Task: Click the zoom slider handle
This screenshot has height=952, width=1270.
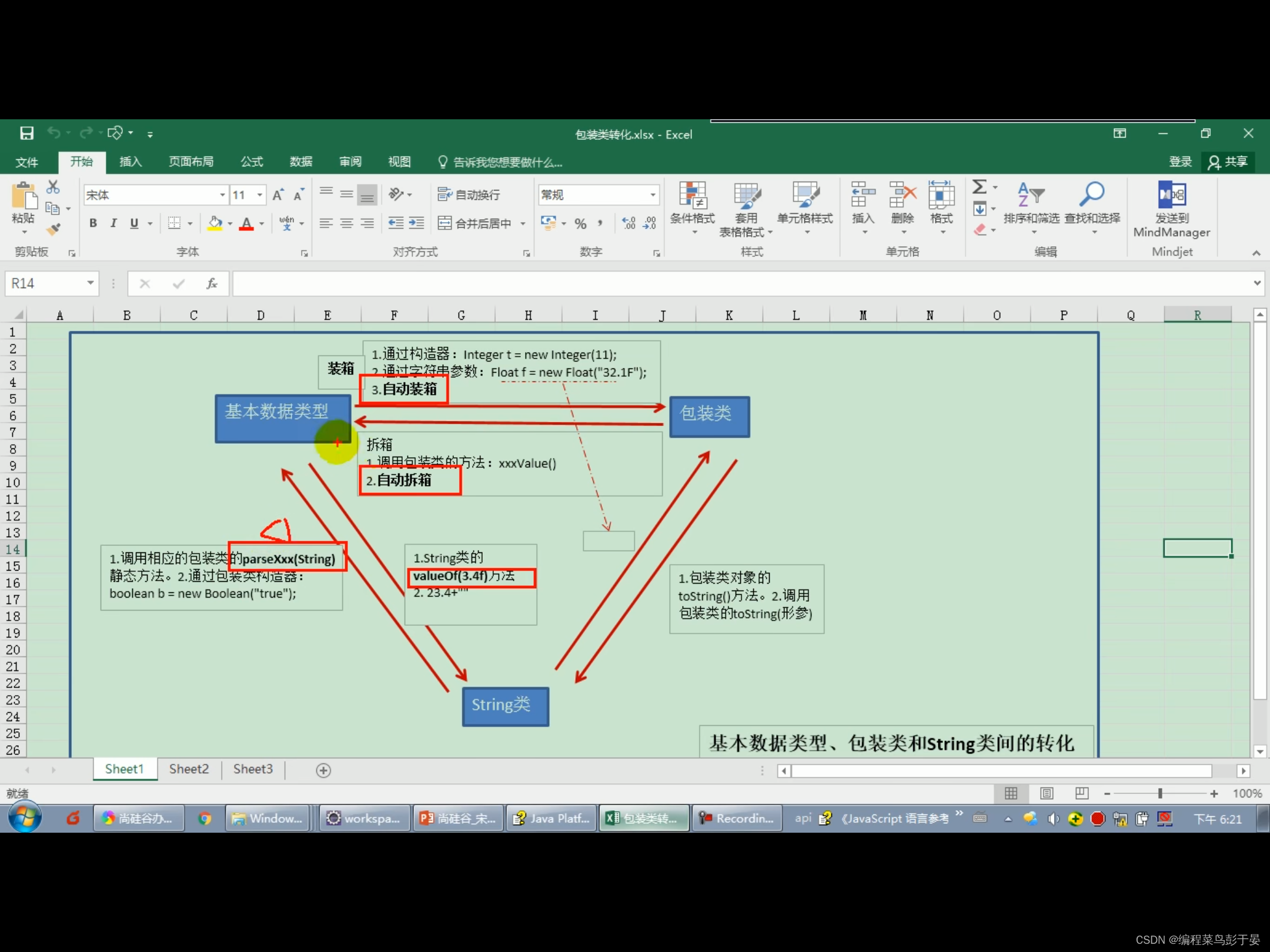Action: click(1160, 794)
